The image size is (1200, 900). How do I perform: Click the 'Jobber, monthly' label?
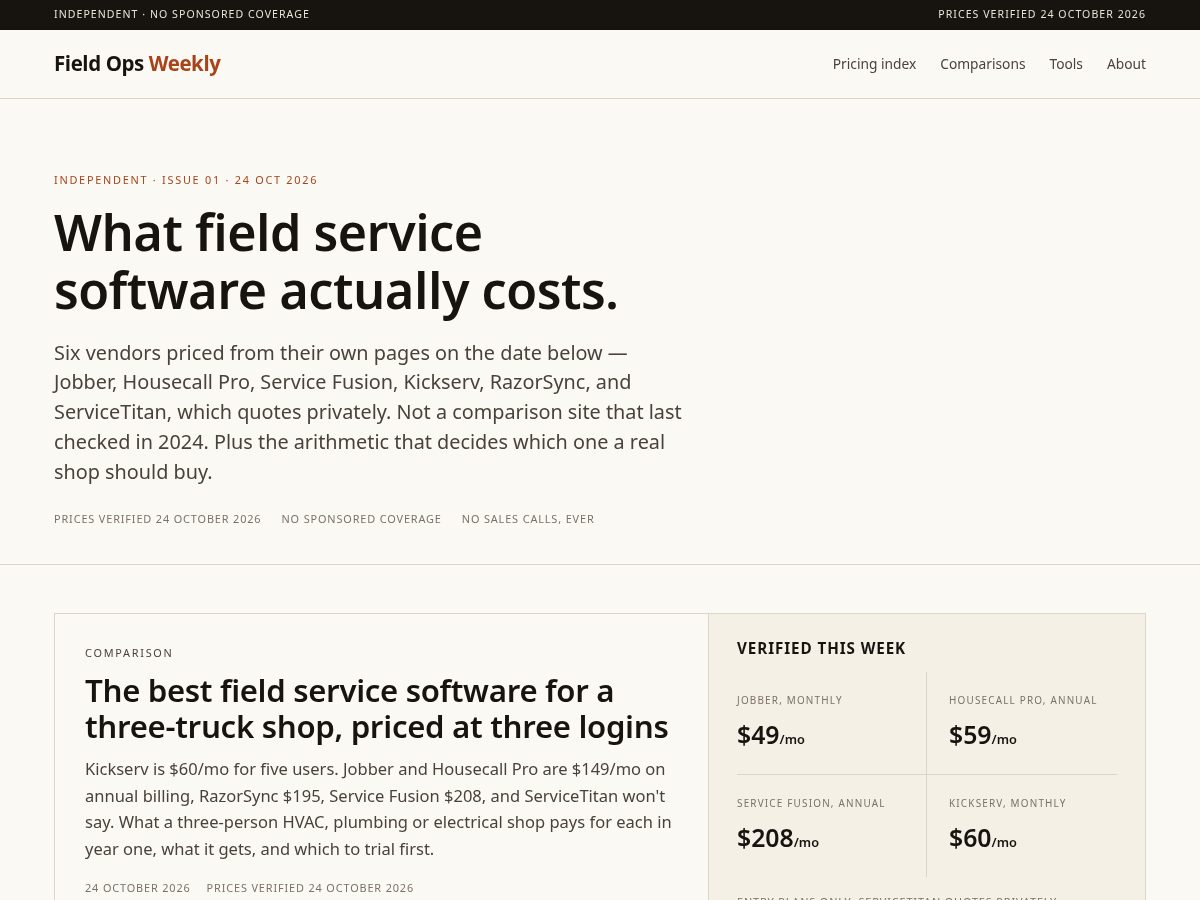point(790,700)
